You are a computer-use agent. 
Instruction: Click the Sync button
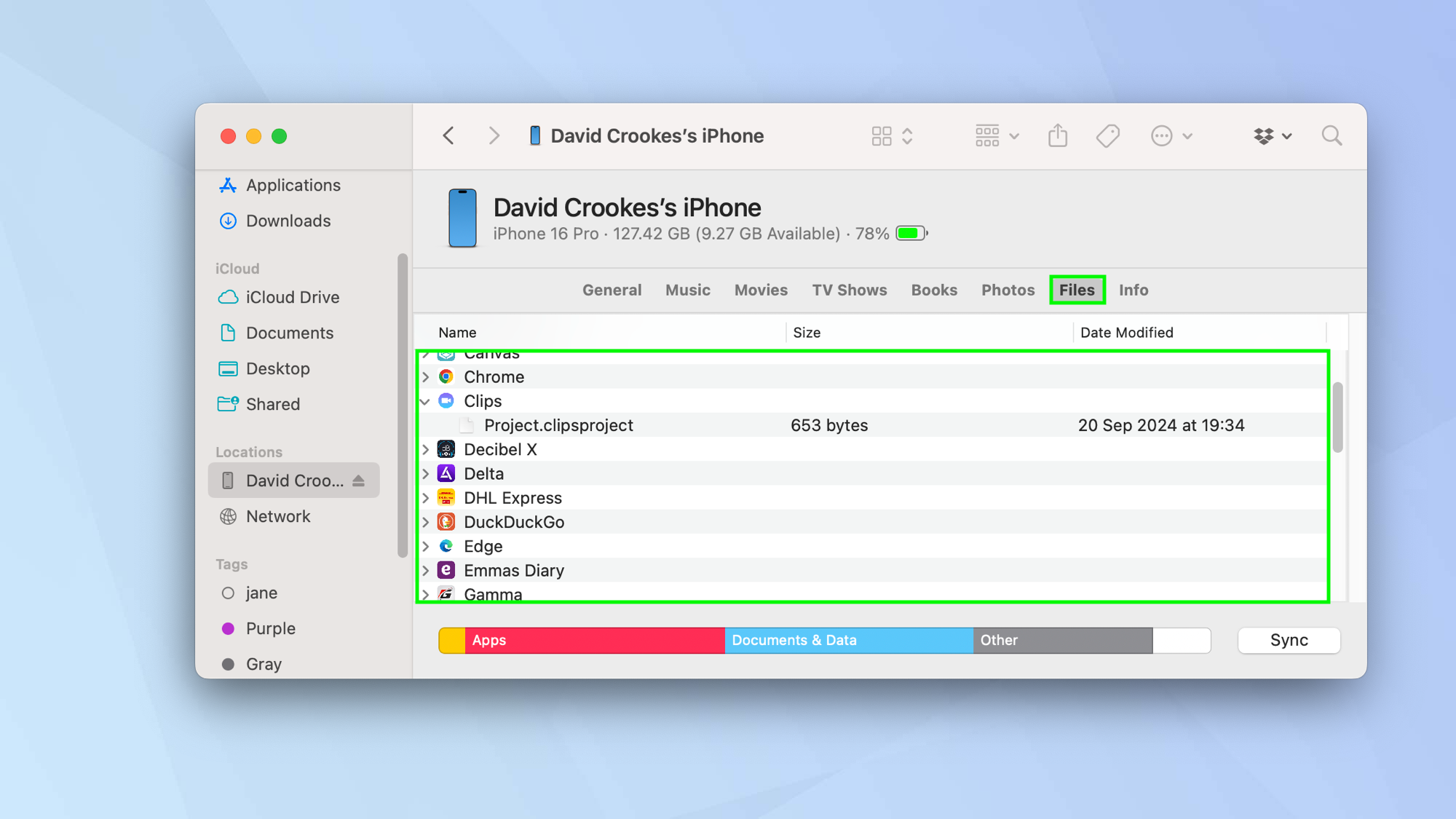(1289, 640)
